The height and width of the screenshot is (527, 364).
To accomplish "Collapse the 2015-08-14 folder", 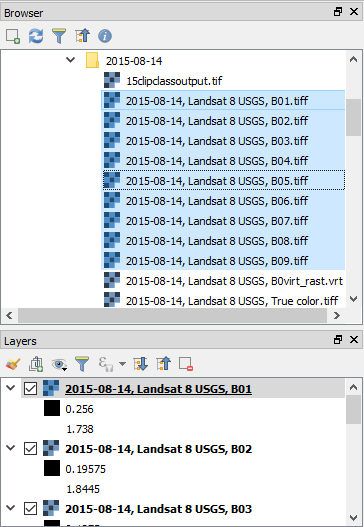I will coord(71,60).
